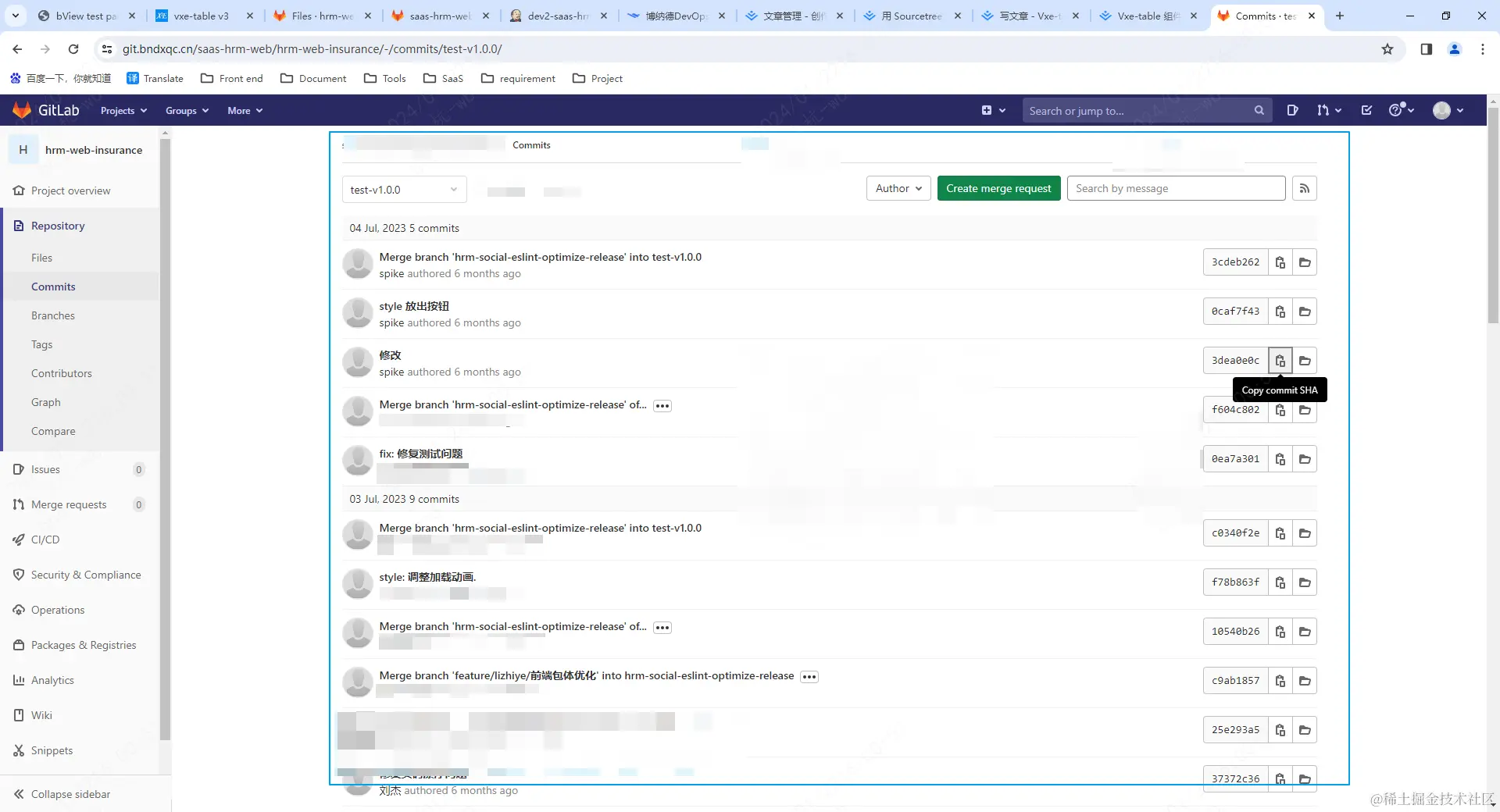Open the Projects dropdown menu
The height and width of the screenshot is (812, 1500).
point(123,111)
